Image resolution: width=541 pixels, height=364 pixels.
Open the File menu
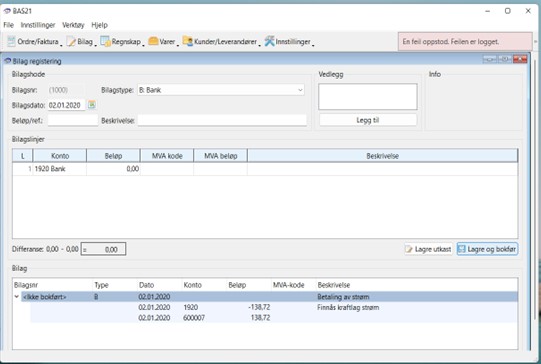click(x=8, y=25)
